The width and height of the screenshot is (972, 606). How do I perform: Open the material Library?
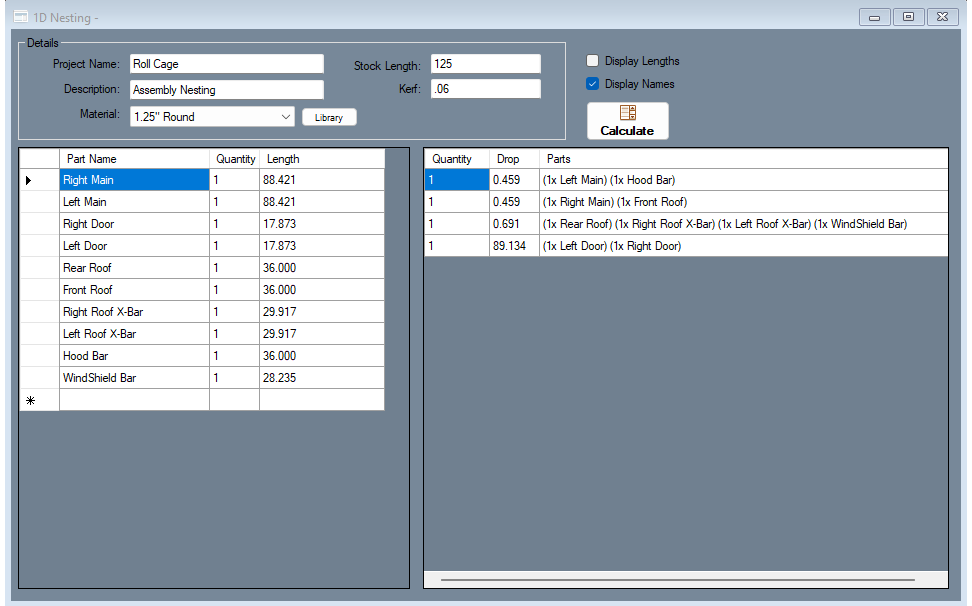pyautogui.click(x=329, y=117)
